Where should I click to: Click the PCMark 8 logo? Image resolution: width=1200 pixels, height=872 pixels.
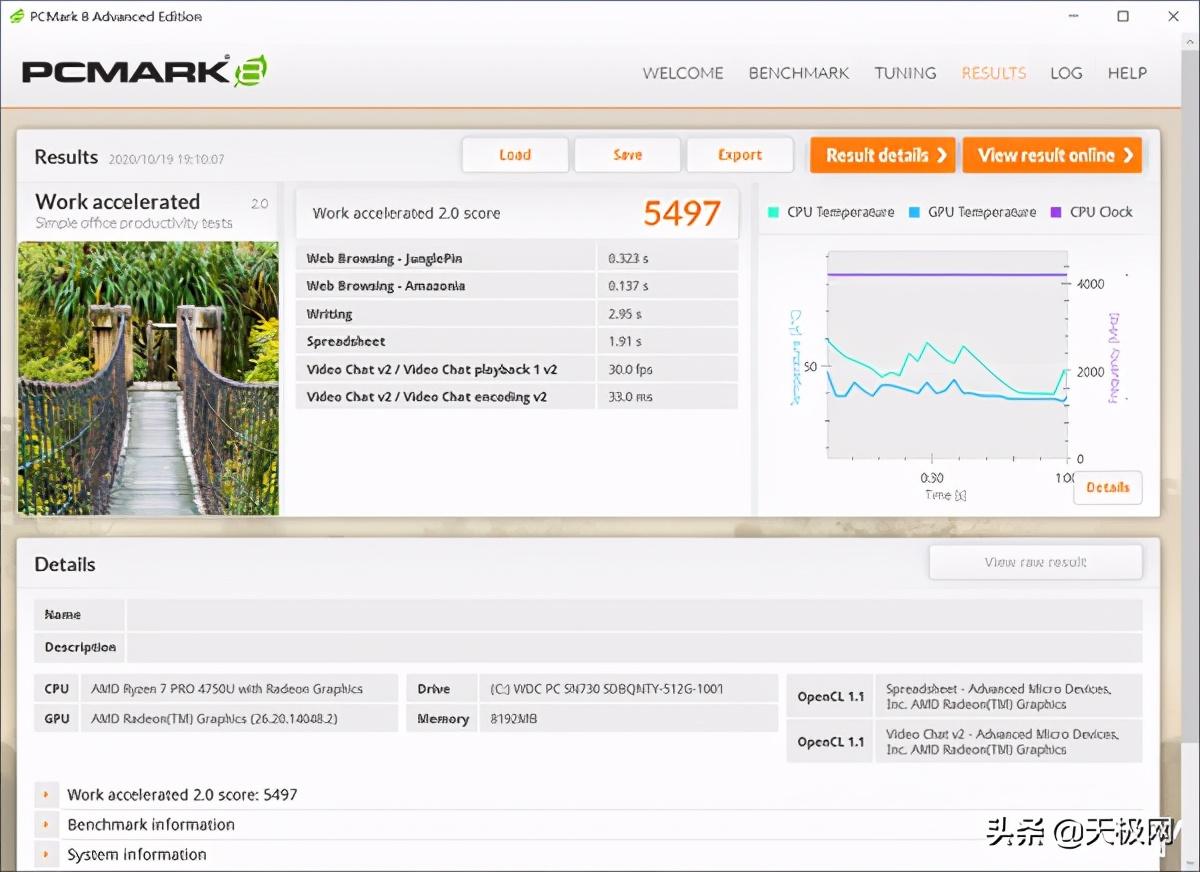tap(144, 71)
